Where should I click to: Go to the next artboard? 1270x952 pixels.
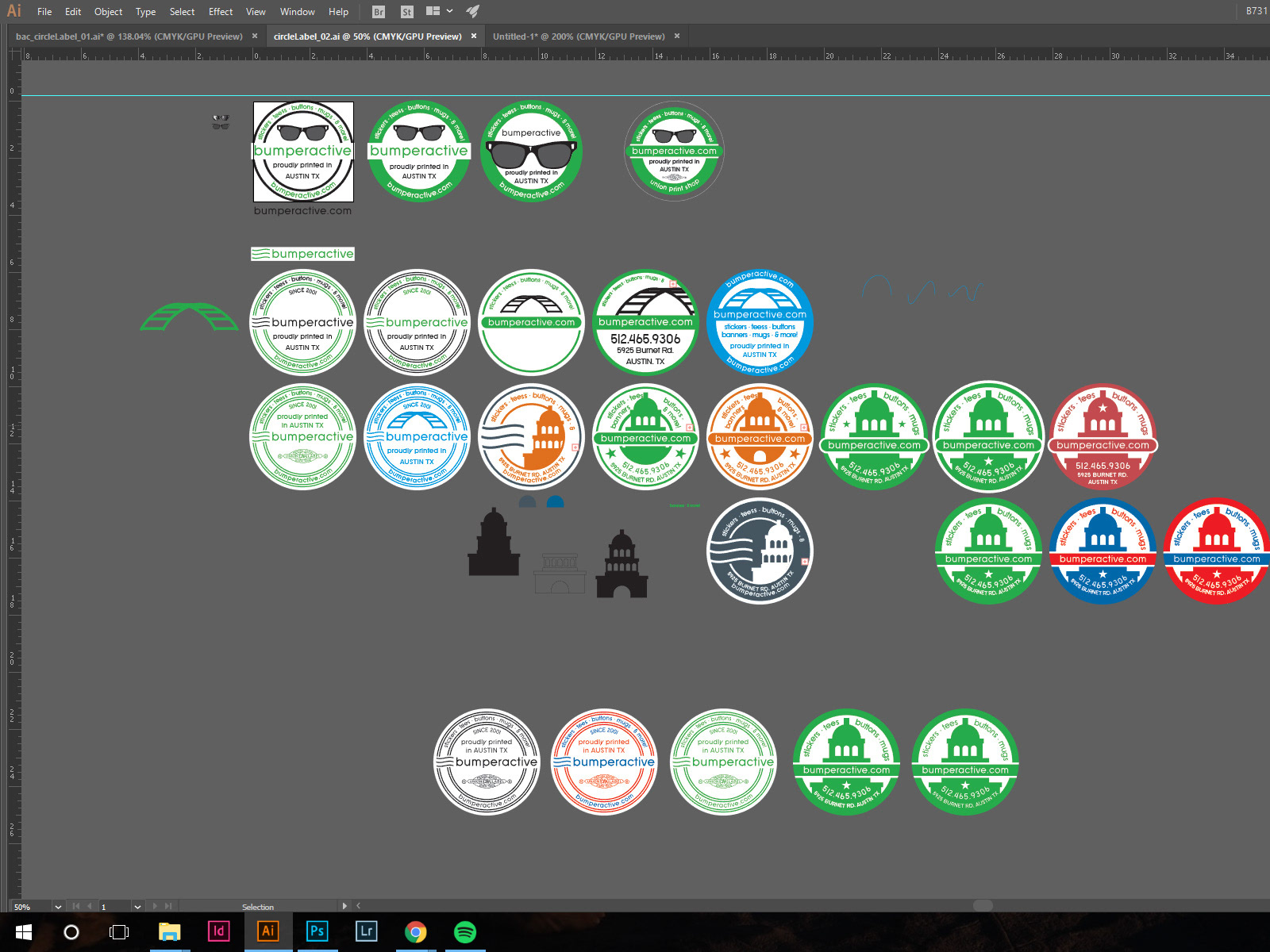(154, 906)
